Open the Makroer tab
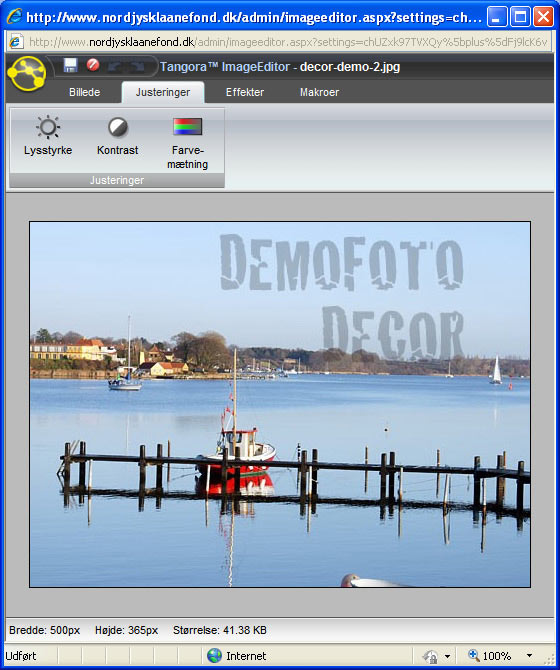 tap(319, 92)
